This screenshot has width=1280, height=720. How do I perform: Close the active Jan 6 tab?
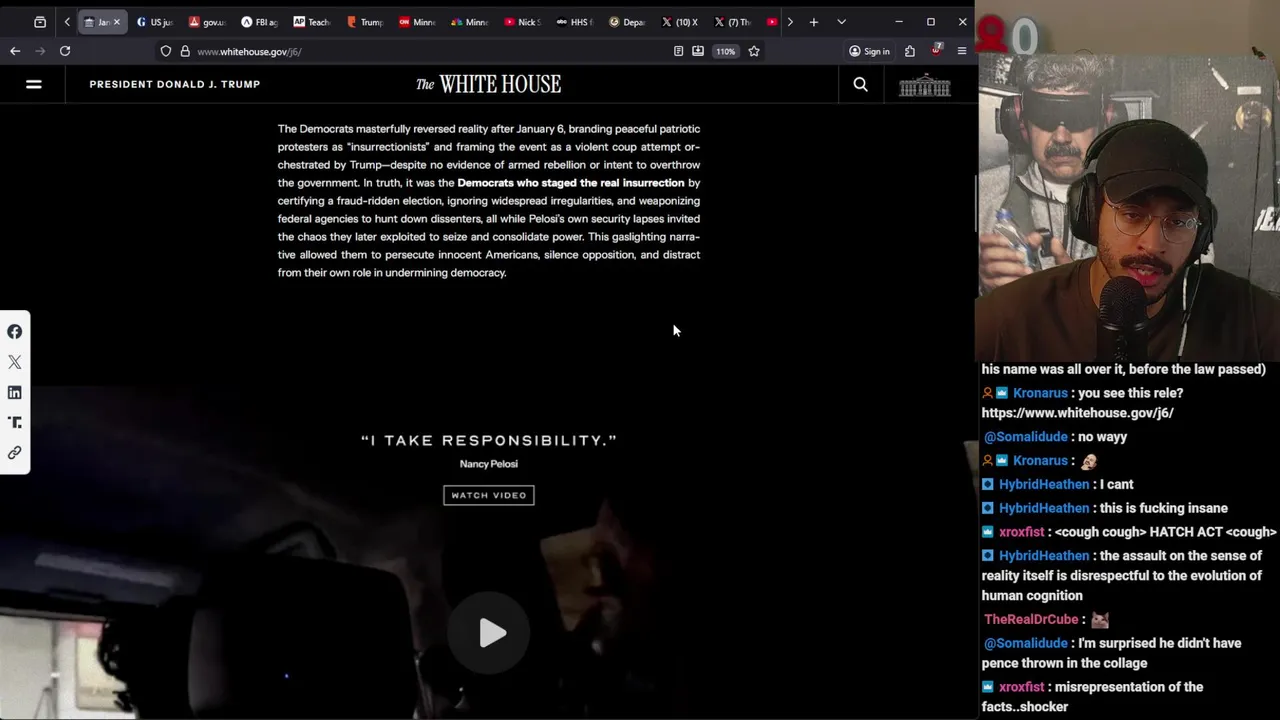click(x=116, y=22)
